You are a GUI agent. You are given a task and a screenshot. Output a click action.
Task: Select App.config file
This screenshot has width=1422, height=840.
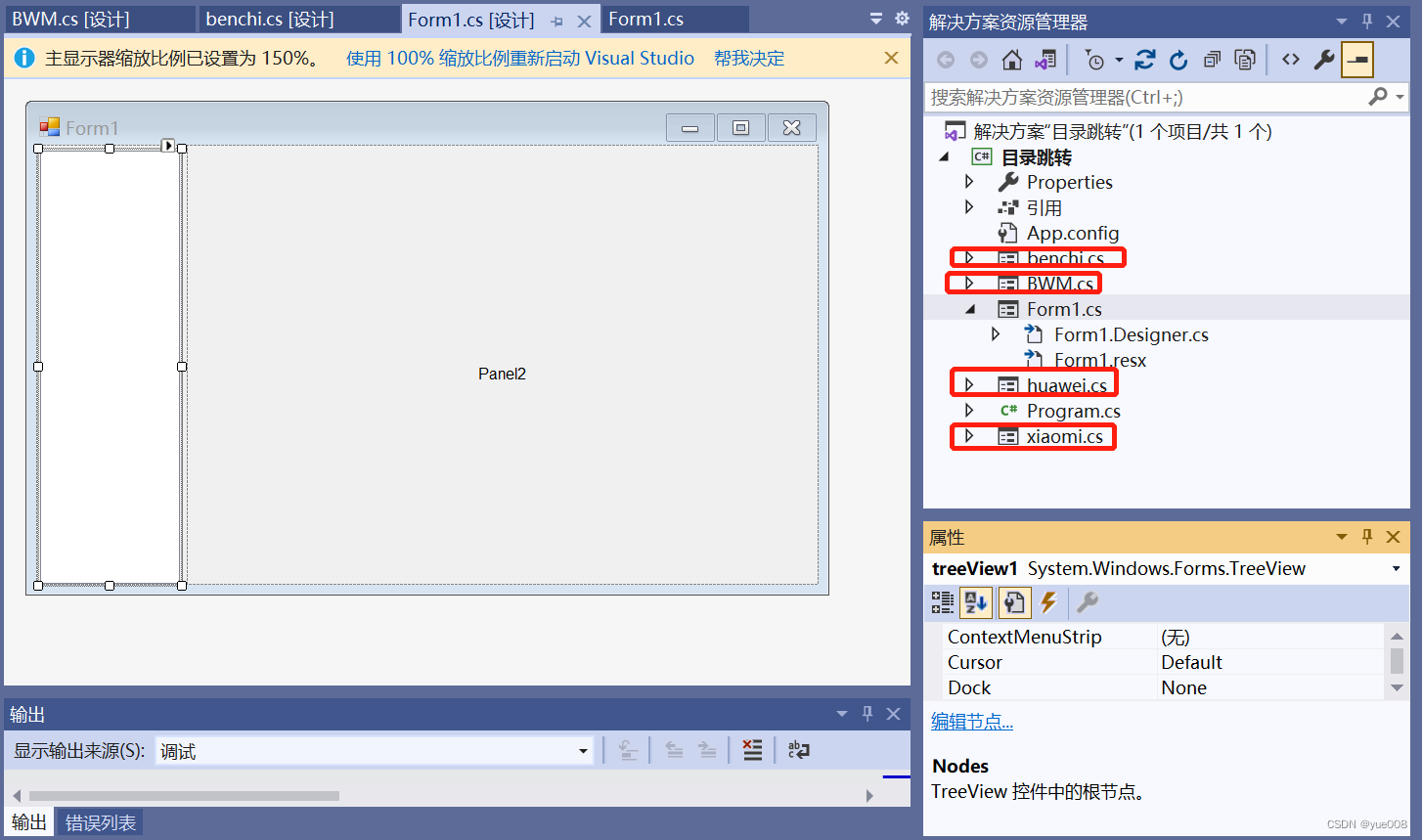pyautogui.click(x=1072, y=233)
